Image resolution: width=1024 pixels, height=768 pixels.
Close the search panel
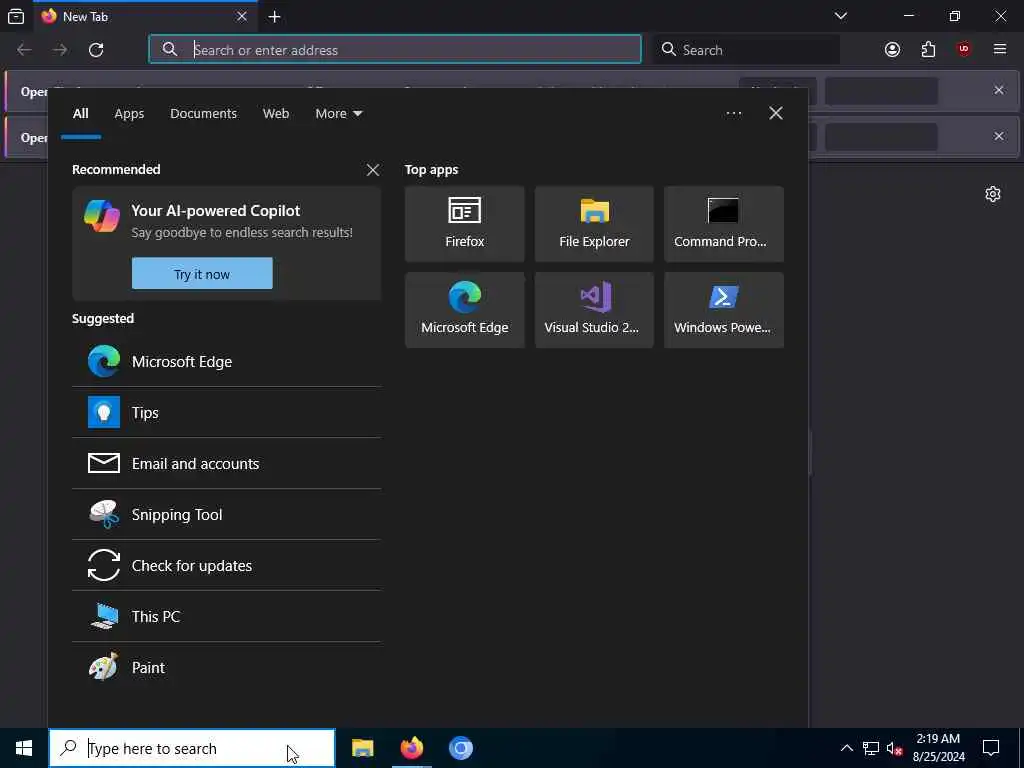pyautogui.click(x=776, y=114)
